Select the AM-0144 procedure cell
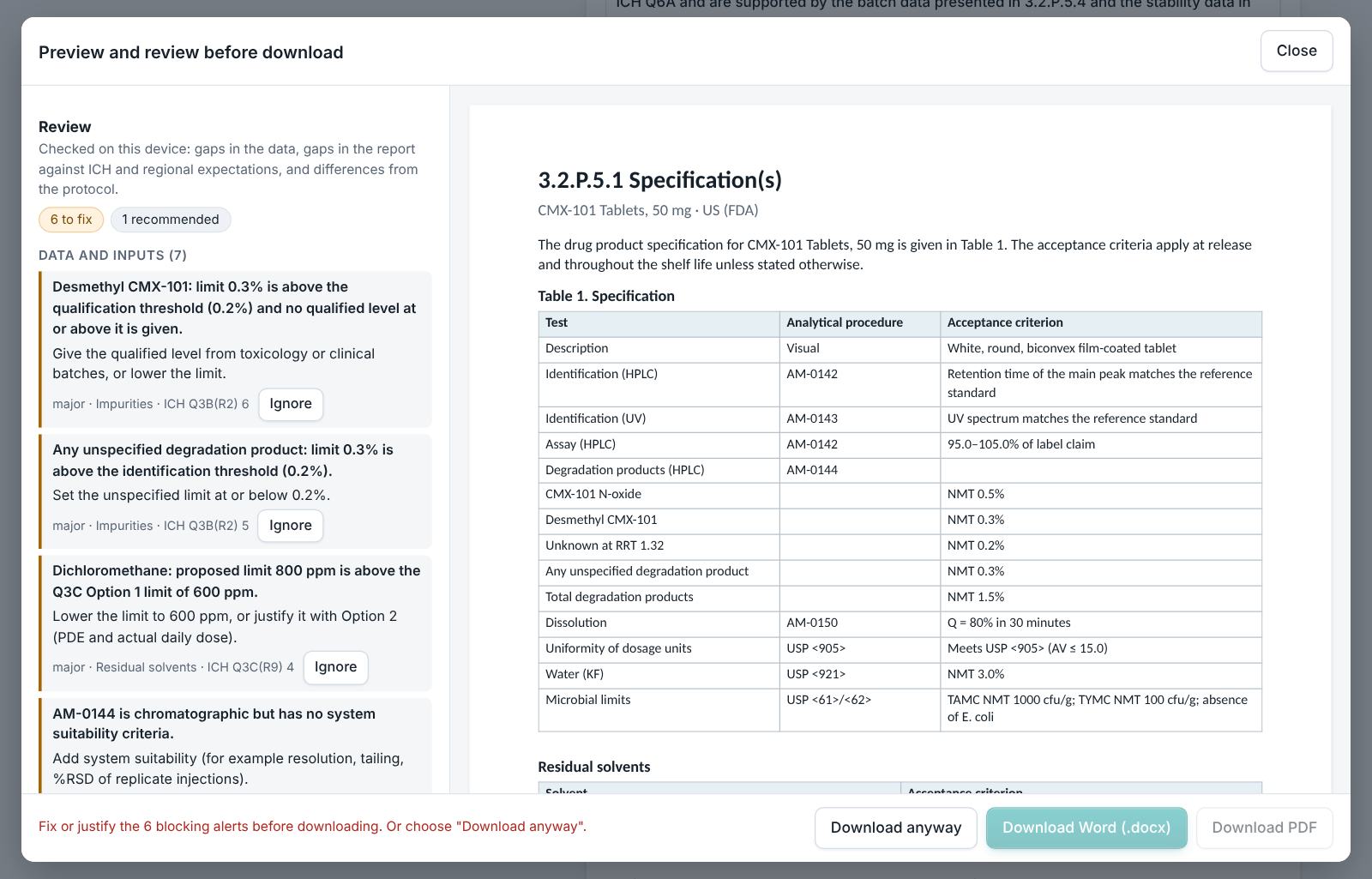The image size is (1372, 879). pos(860,470)
